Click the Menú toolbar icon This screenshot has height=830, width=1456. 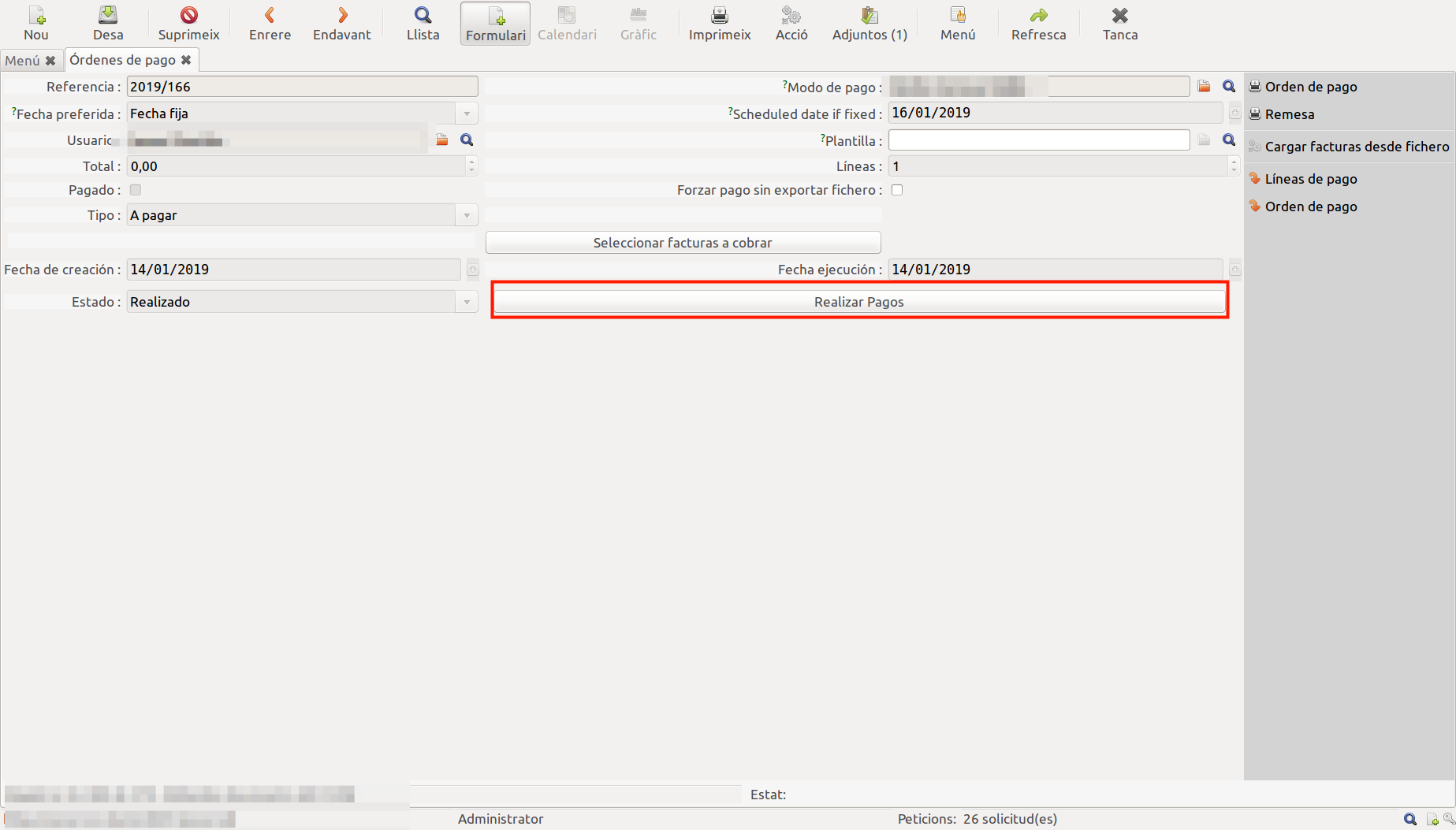(958, 24)
